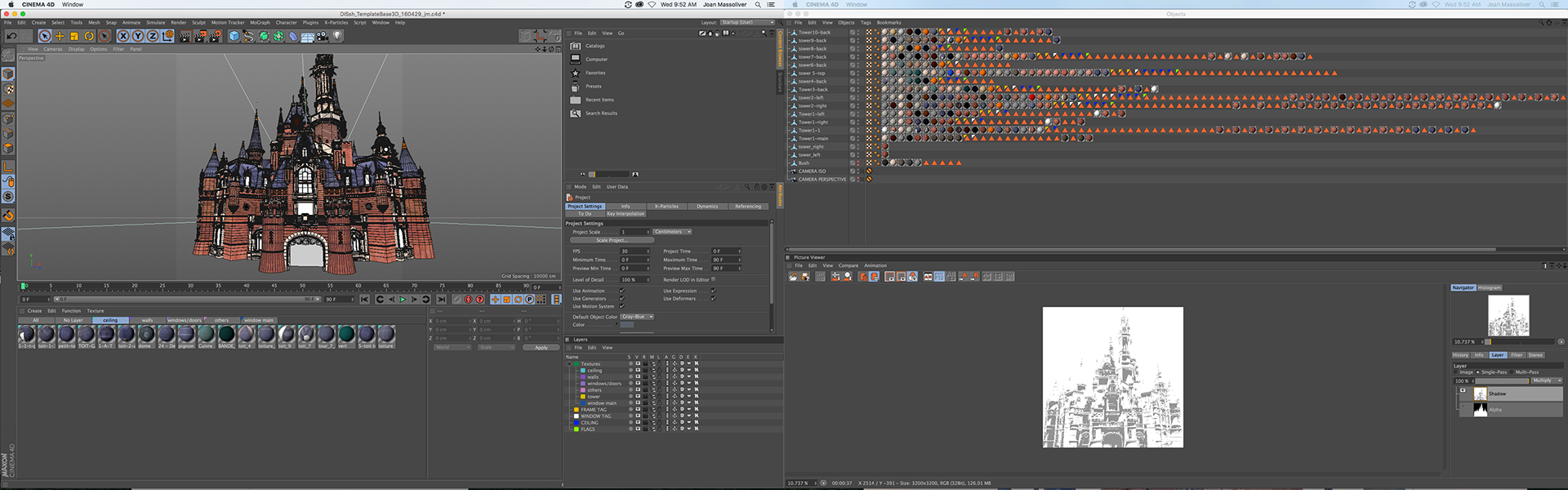This screenshot has width=1568, height=490.
Task: Open Recent Items in Content Browser
Action: coord(599,100)
